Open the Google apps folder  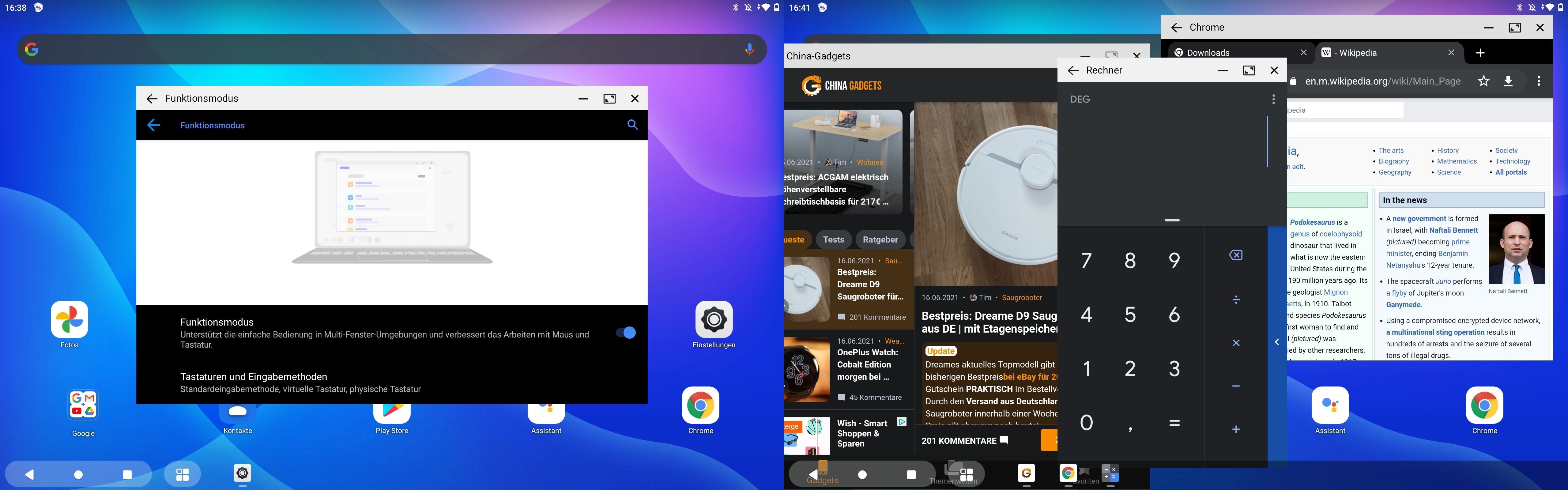[x=83, y=413]
